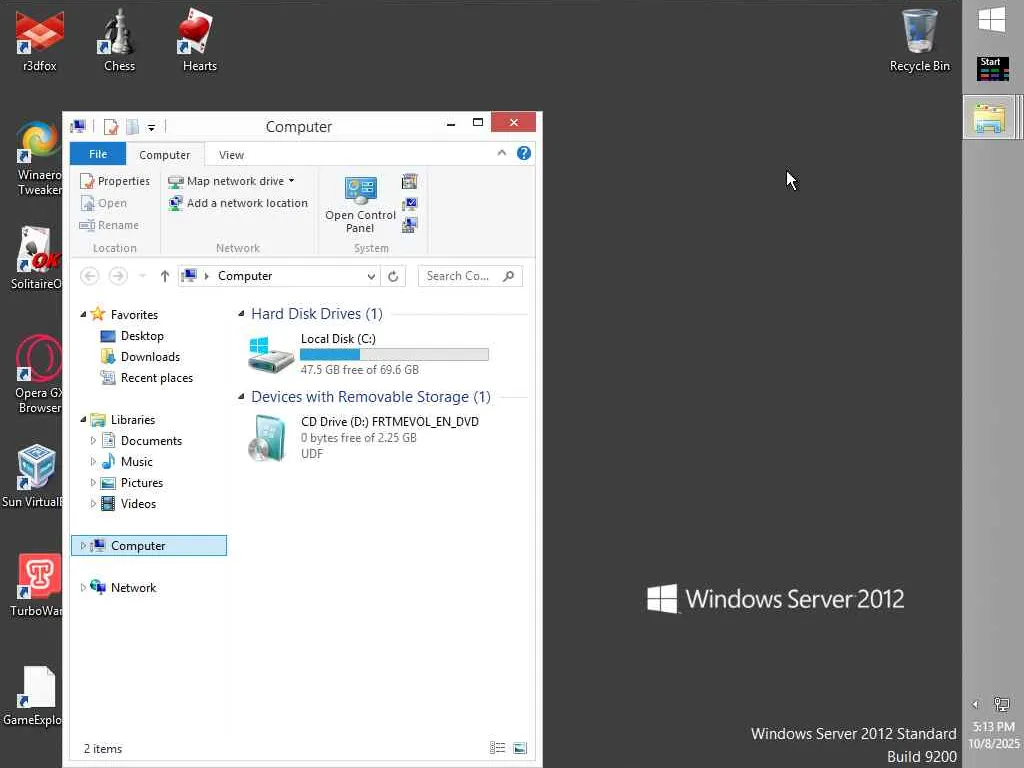Click the New folder icon in the title bar
Image resolution: width=1024 pixels, height=768 pixels.
pos(133,127)
